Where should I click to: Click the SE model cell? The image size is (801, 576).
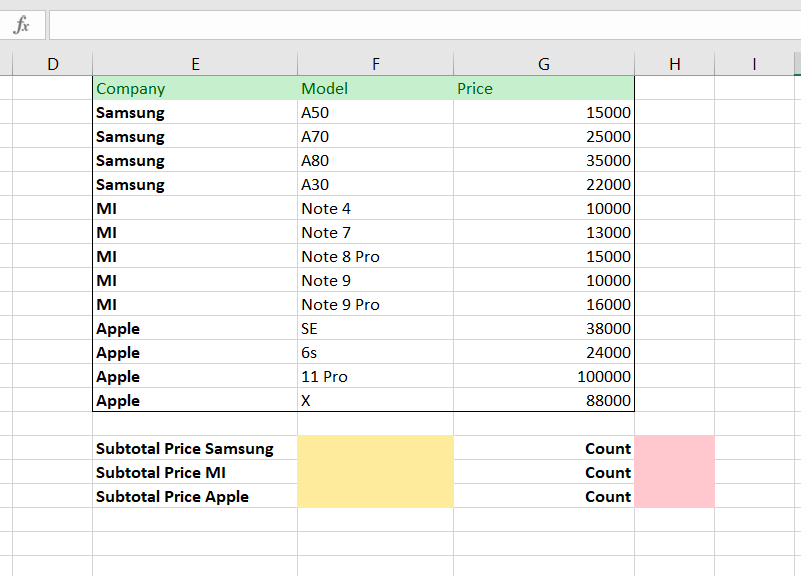pyautogui.click(x=375, y=328)
